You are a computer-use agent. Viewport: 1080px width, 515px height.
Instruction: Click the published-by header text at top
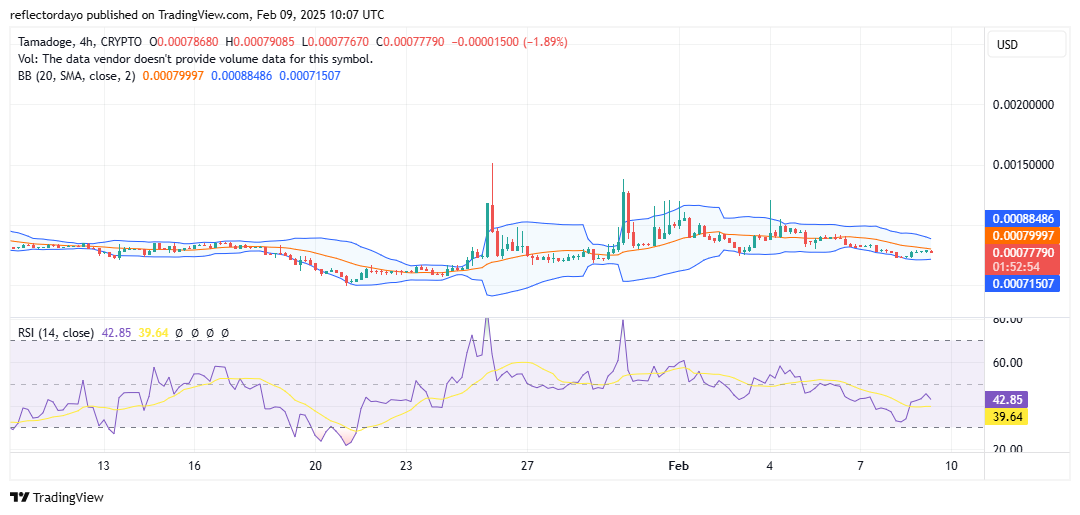[197, 14]
